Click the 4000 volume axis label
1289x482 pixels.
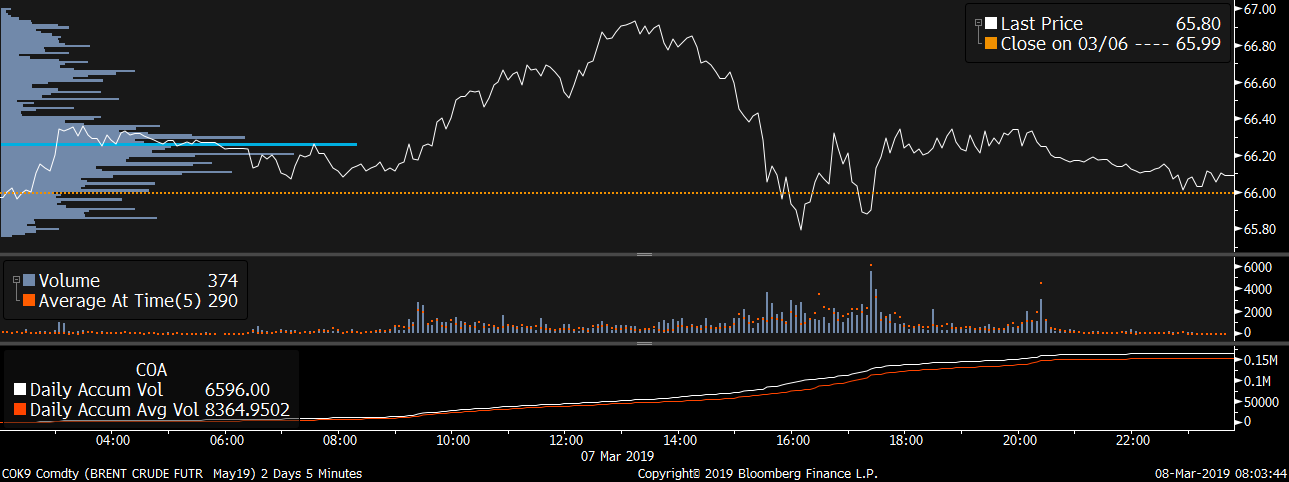1257,289
